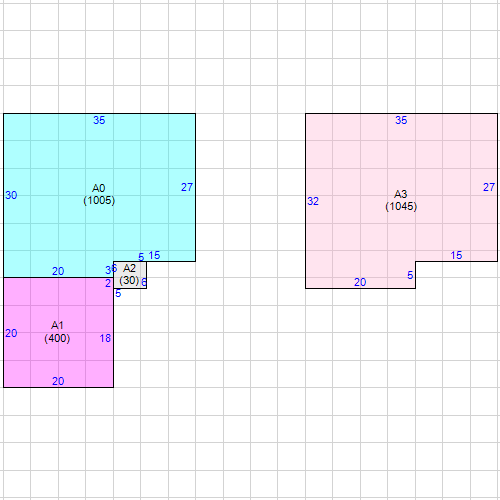500x500 pixels.
Task: Click dimension 15 on A3's notch edge
Action: click(x=456, y=255)
